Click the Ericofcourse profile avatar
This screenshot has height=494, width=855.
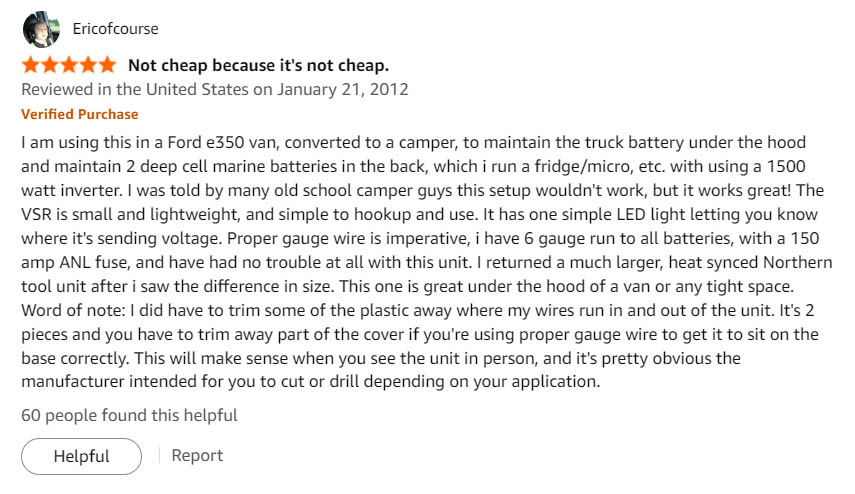point(39,29)
